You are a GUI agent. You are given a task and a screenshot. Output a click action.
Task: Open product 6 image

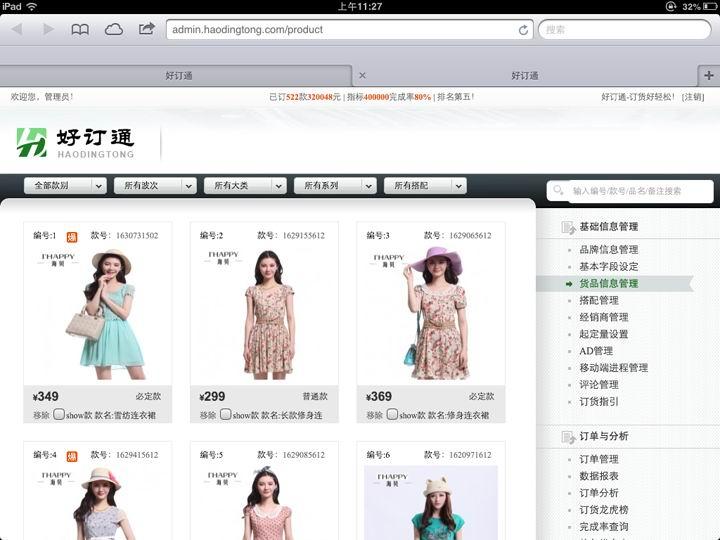[x=431, y=503]
